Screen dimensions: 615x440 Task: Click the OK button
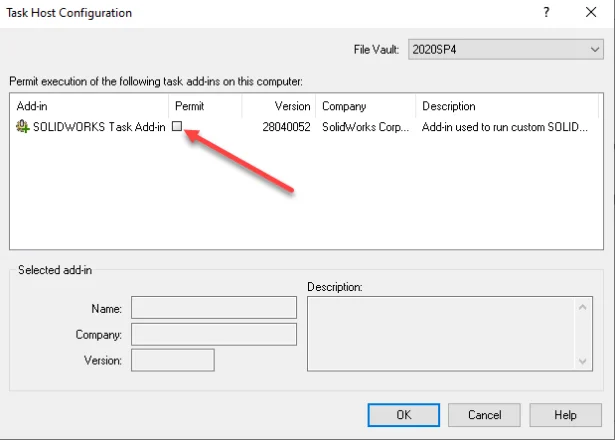pos(404,415)
